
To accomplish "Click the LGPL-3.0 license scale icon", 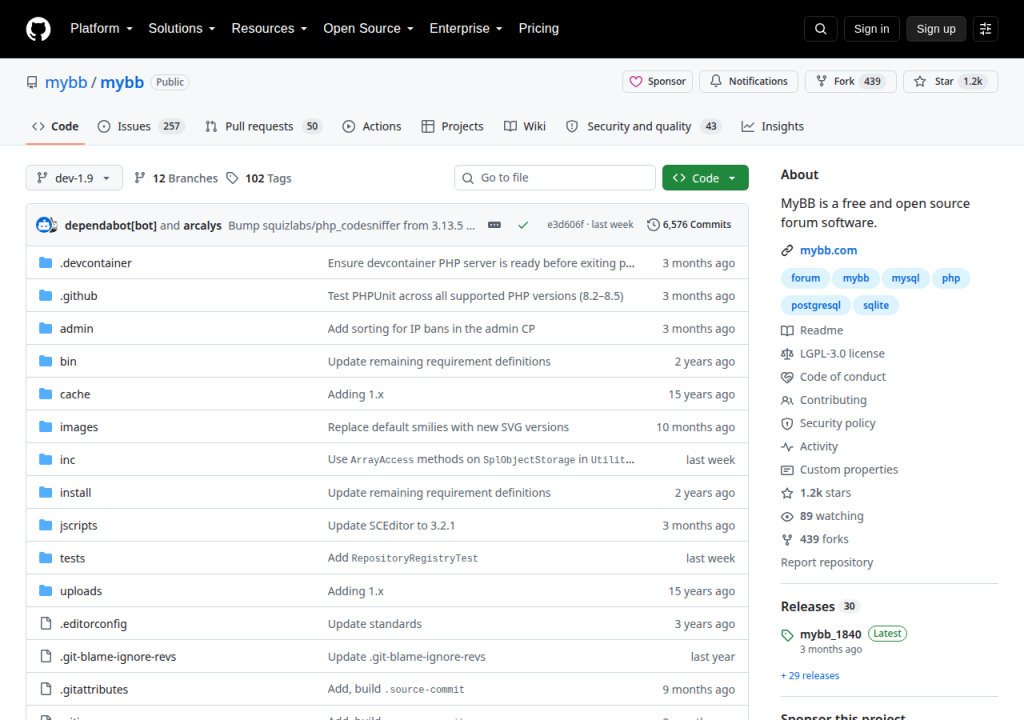I will pyautogui.click(x=787, y=353).
